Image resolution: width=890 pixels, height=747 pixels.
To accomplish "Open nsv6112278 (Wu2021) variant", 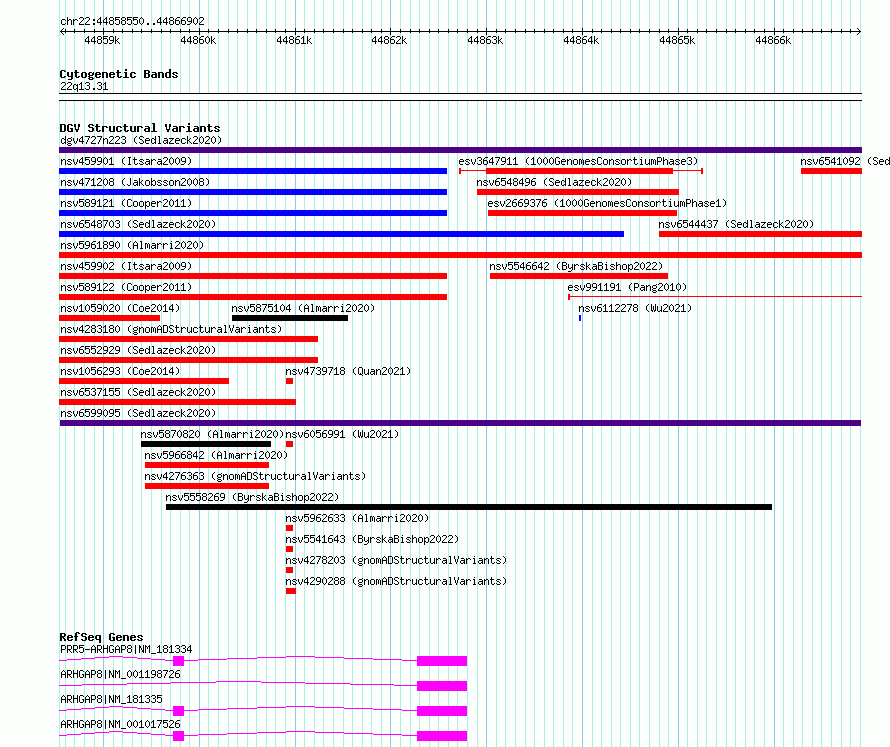I will tap(635, 308).
